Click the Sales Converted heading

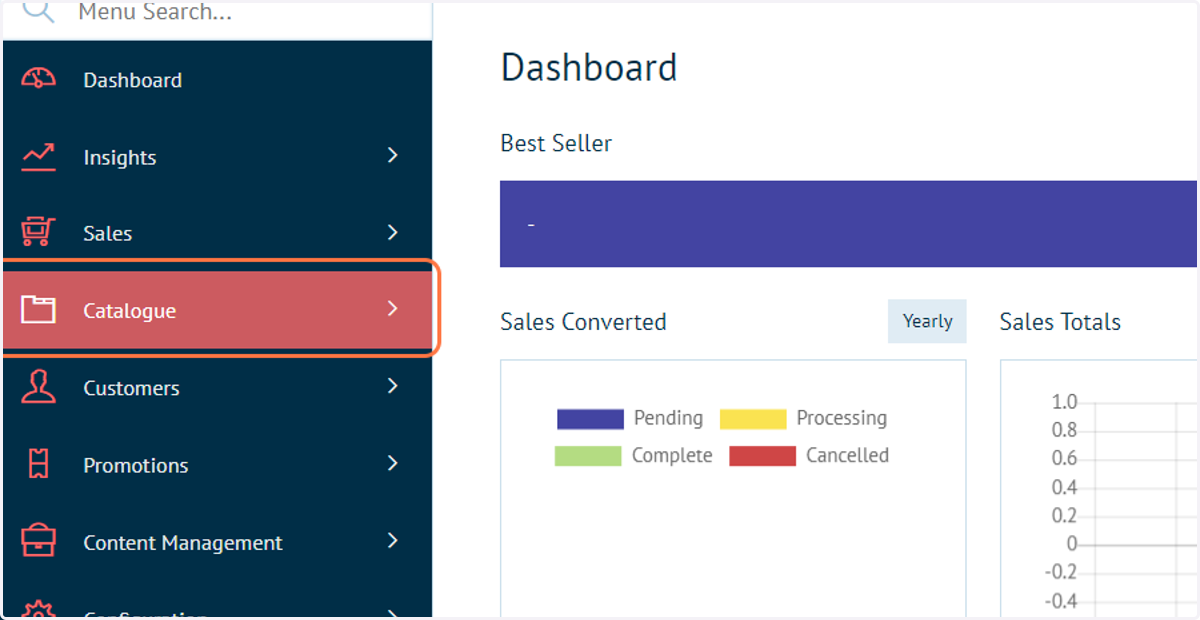(583, 322)
